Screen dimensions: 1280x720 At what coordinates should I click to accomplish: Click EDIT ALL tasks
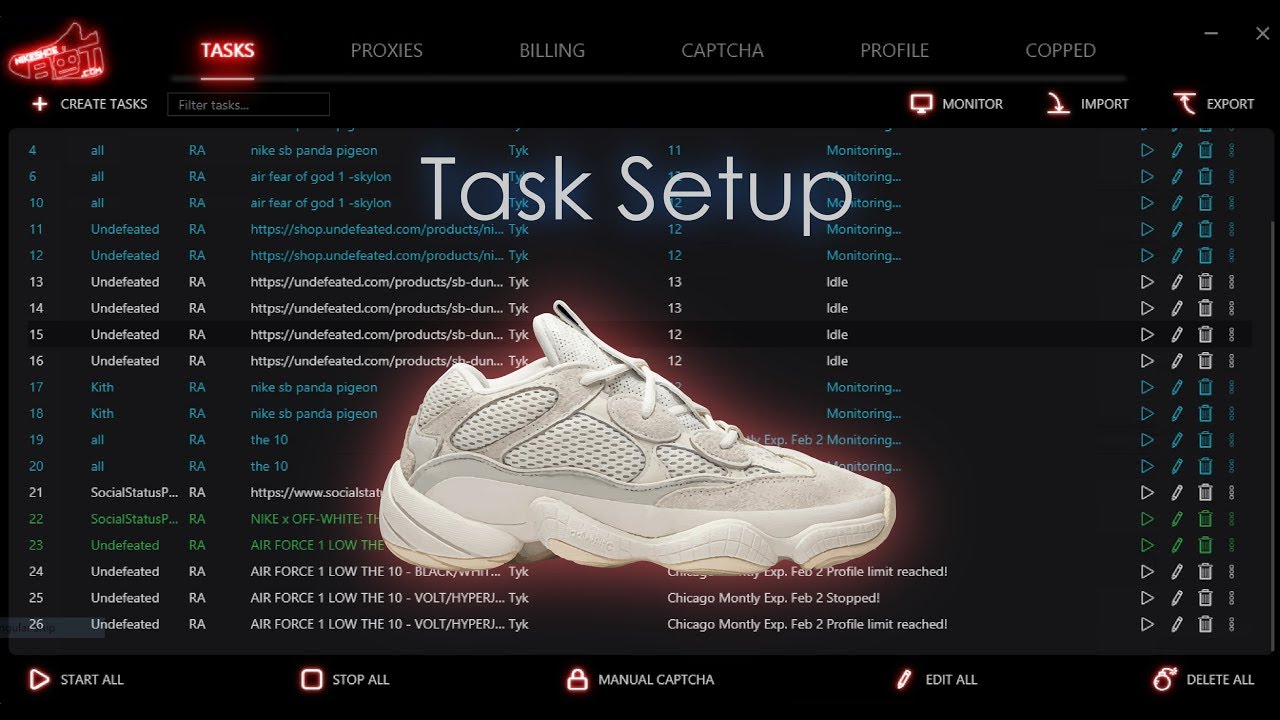[936, 680]
